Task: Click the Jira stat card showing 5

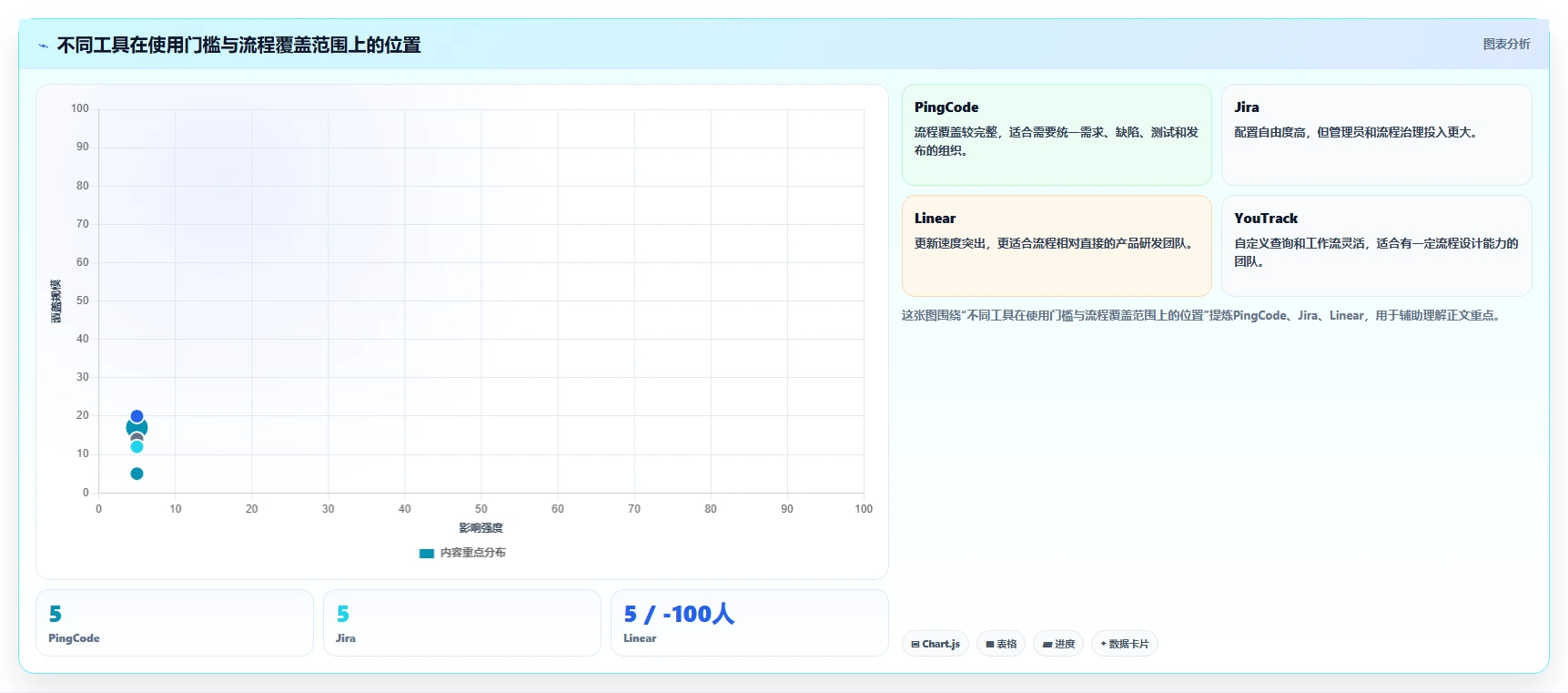Action: tap(462, 623)
